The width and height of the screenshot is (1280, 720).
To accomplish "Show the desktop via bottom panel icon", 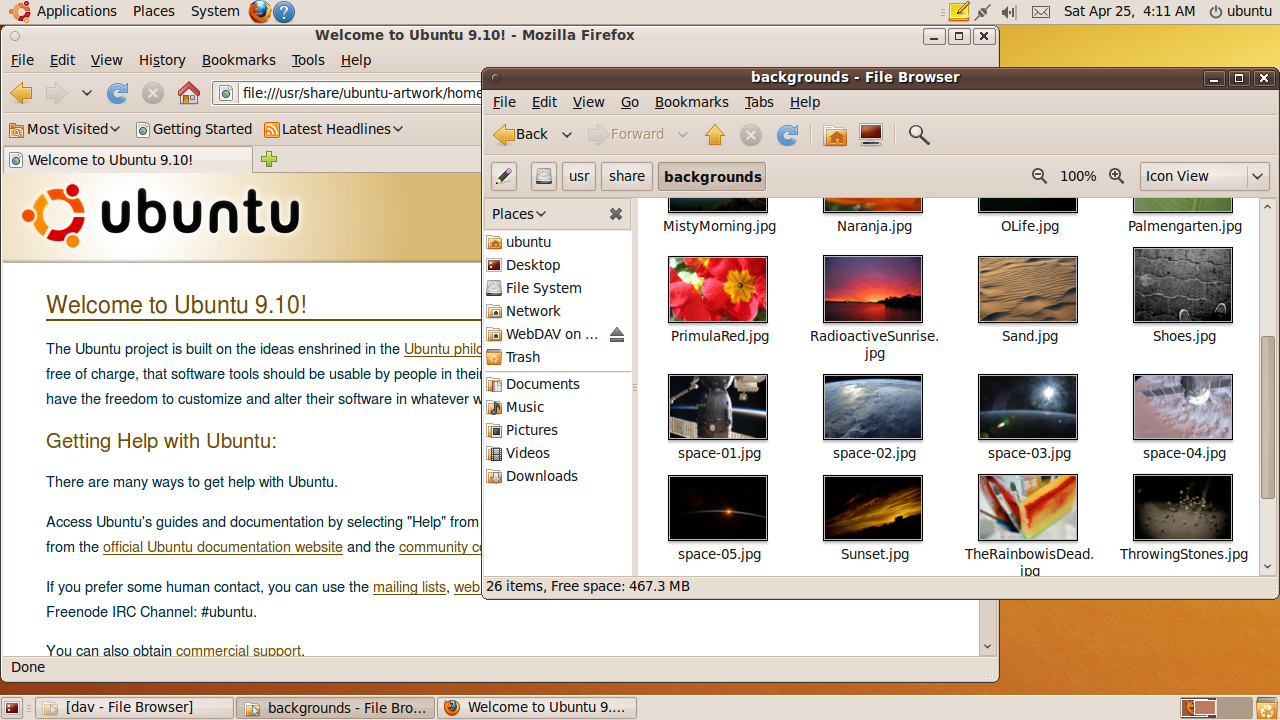I will pyautogui.click(x=12, y=708).
